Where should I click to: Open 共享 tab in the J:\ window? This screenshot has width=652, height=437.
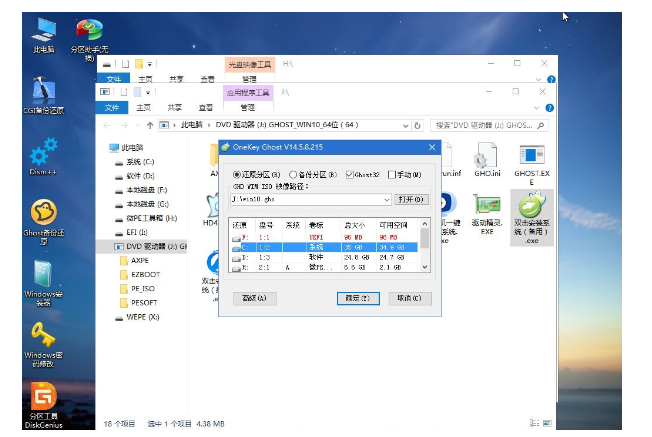tap(175, 108)
